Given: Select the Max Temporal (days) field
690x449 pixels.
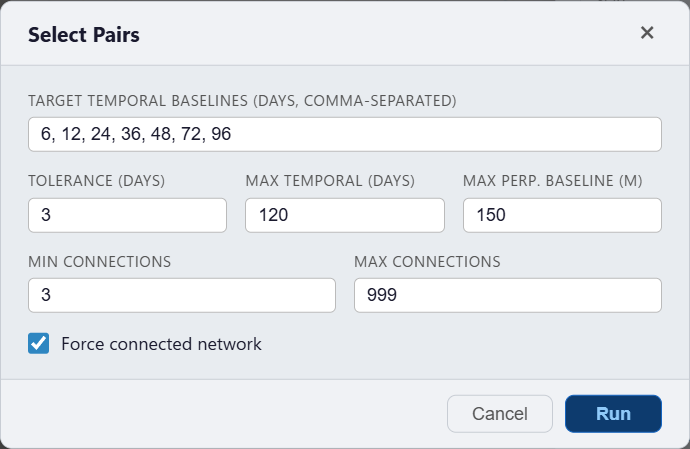Looking at the screenshot, I should click(344, 215).
